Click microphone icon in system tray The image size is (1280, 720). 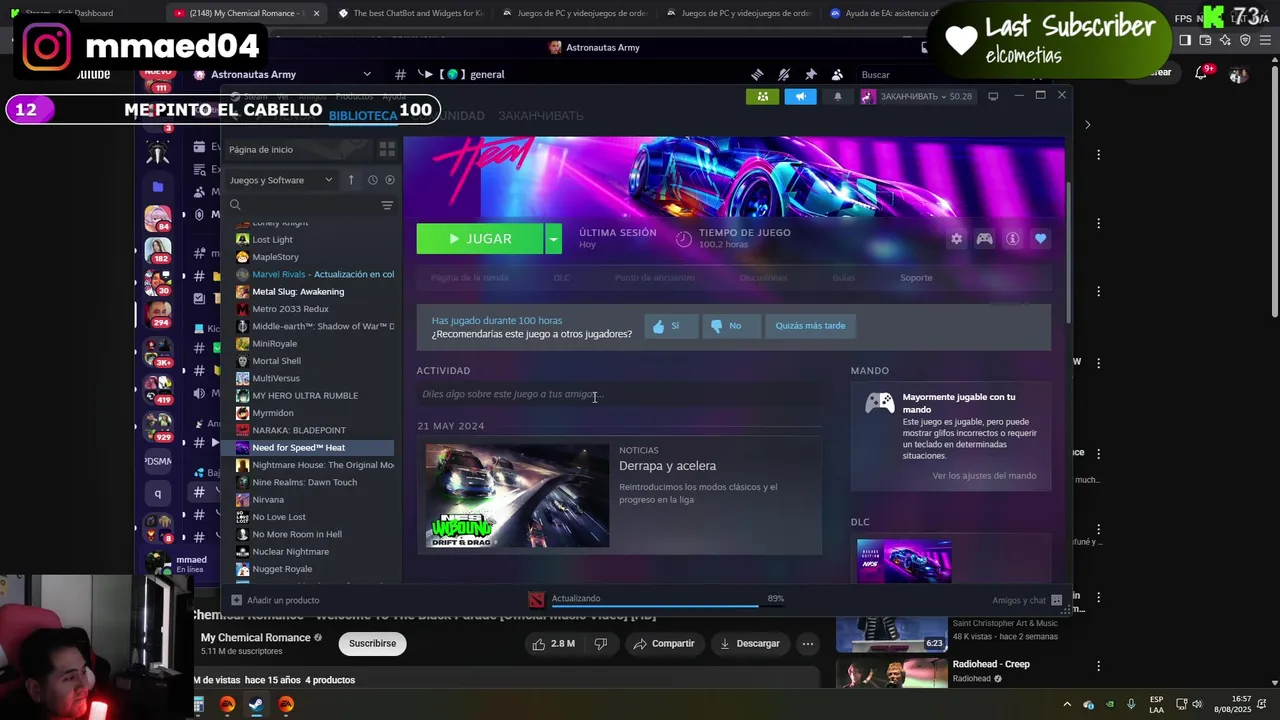click(x=1131, y=704)
